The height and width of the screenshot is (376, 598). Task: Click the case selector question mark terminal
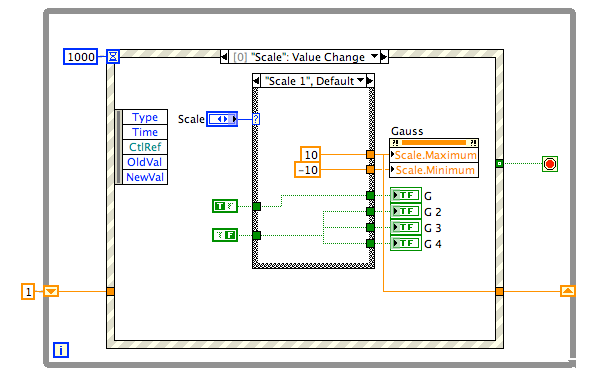[256, 119]
